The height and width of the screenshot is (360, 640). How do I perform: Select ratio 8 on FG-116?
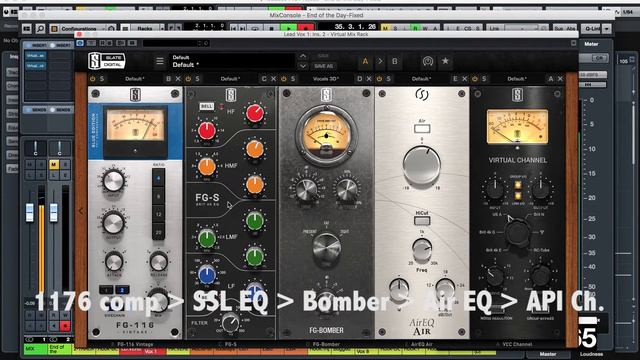click(x=158, y=196)
